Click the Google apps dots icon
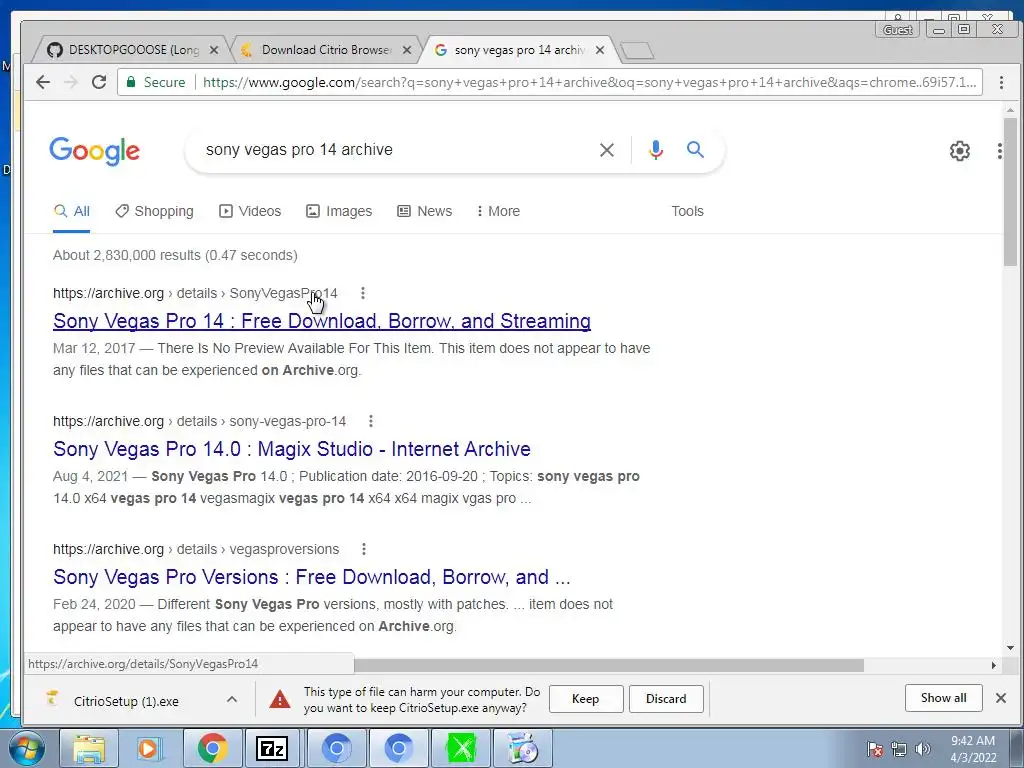The width and height of the screenshot is (1024, 768). pos(999,151)
